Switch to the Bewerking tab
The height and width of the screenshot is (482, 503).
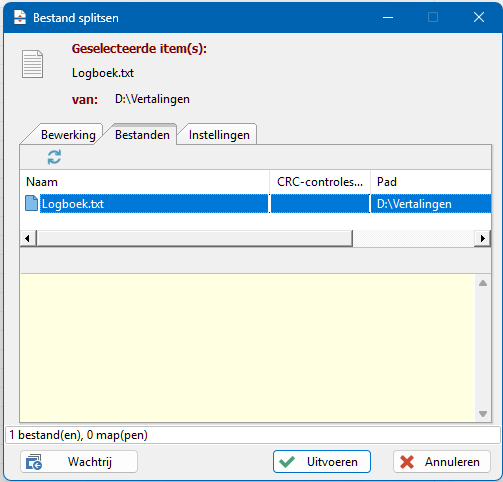pyautogui.click(x=68, y=135)
